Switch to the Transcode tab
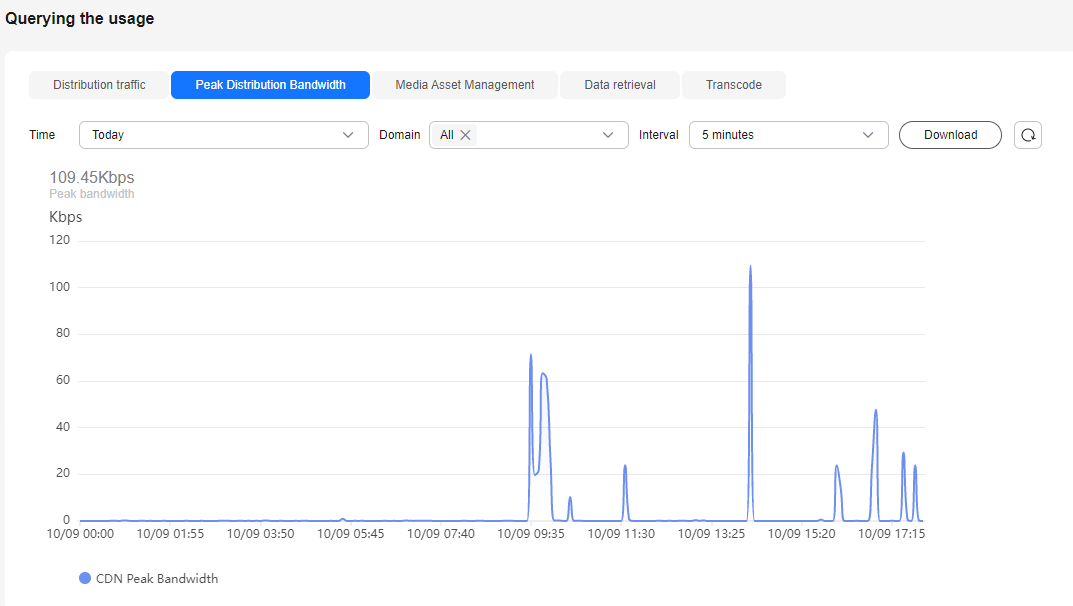 pyautogui.click(x=734, y=85)
